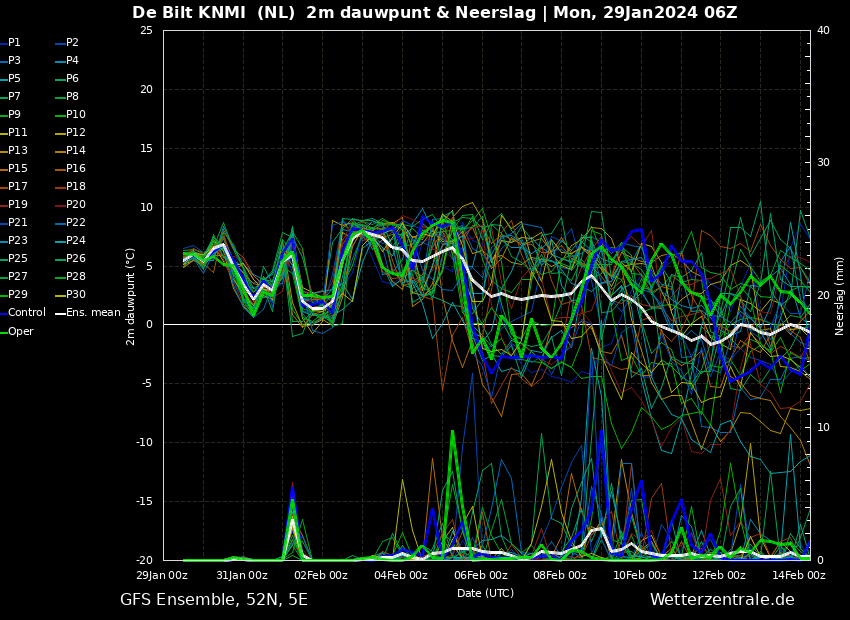Screen dimensions: 850x620
Task: Click the 2m dauwpunt (°C) axis title
Action: click(130, 296)
